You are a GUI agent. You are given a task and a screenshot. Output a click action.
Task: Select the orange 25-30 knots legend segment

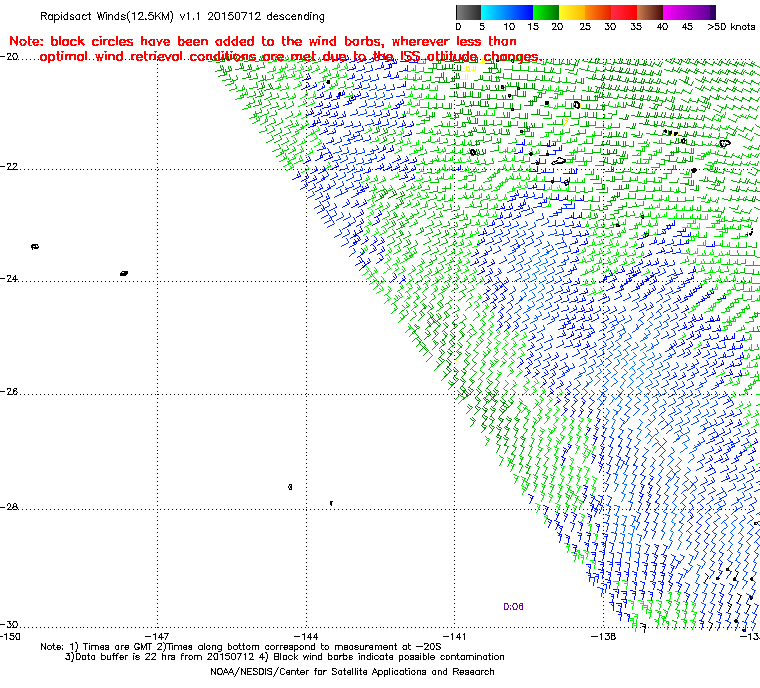coord(598,12)
